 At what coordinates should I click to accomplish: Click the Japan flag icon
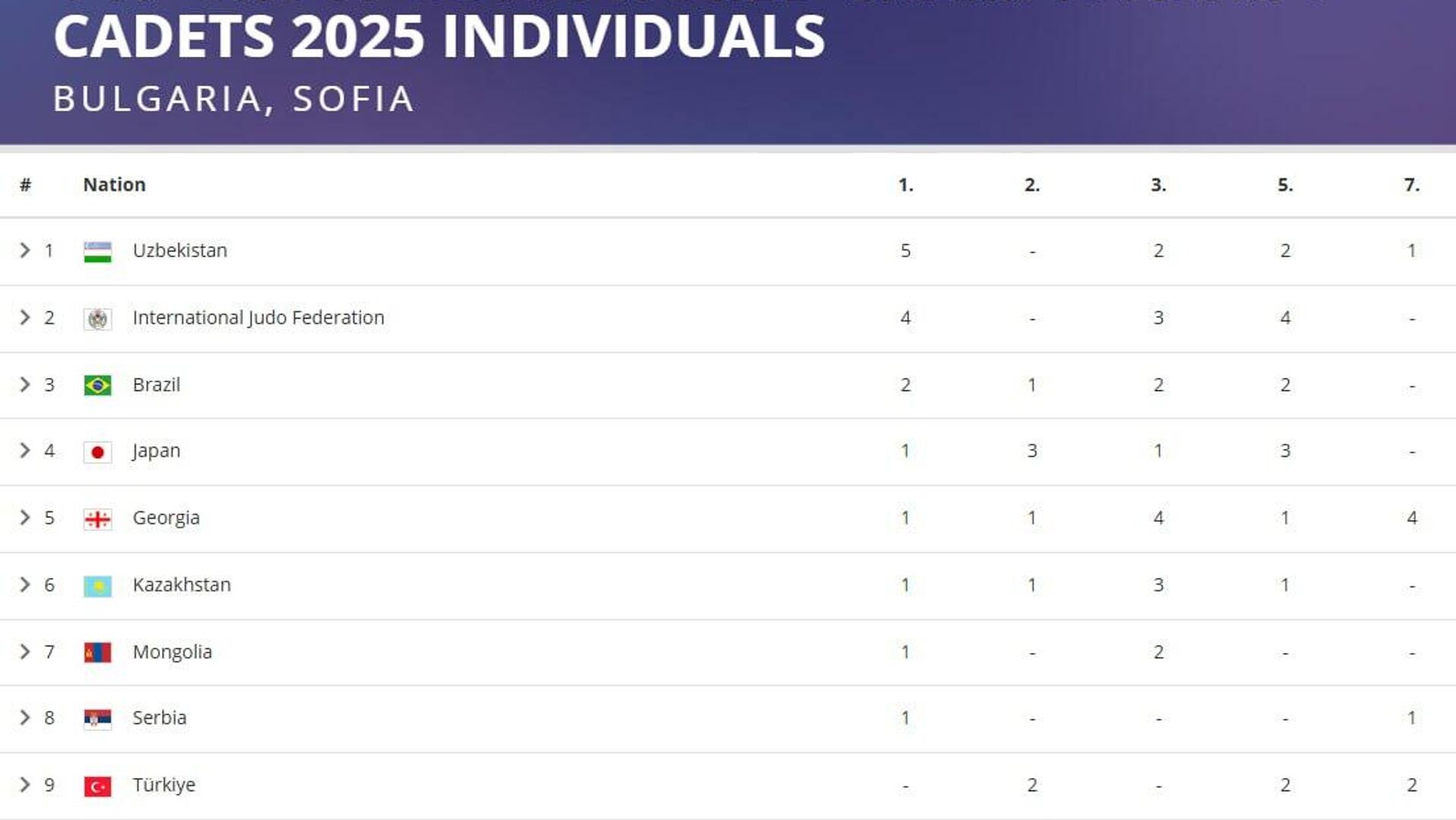pos(97,452)
